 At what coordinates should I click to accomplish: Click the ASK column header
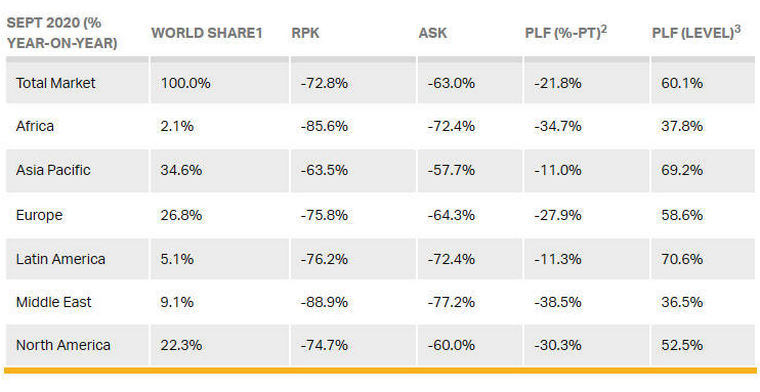(x=433, y=33)
